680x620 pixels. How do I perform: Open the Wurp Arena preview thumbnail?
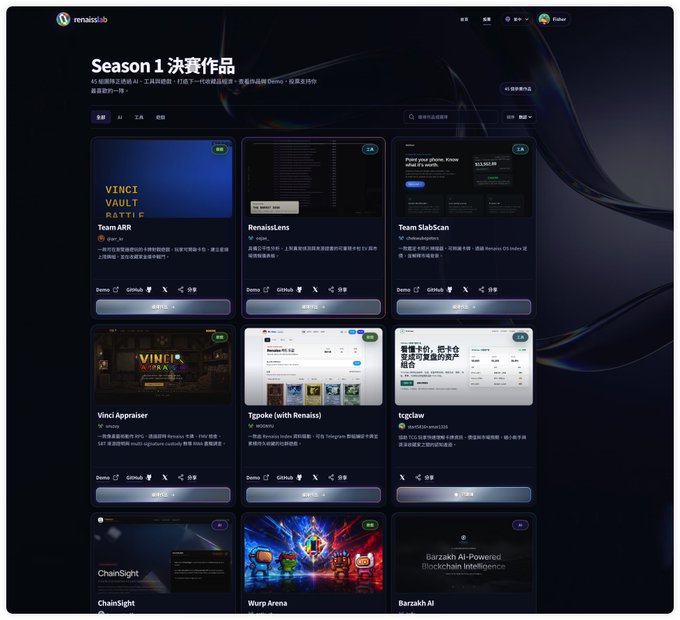tap(314, 554)
